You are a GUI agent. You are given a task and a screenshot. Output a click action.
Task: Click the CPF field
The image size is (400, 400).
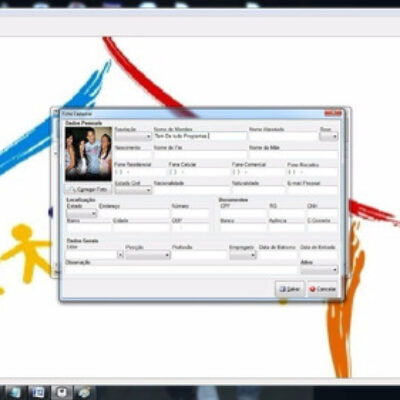point(243,213)
